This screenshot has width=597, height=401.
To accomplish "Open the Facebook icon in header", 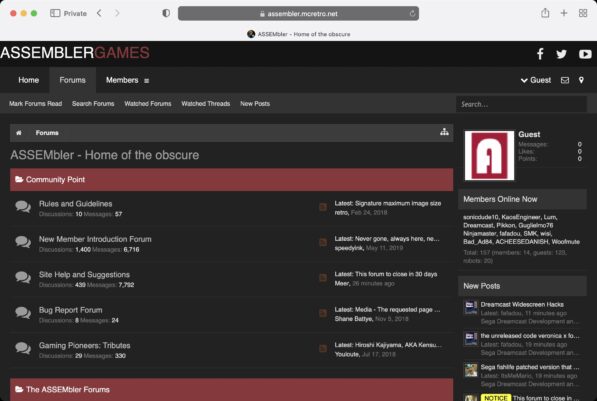I will [540, 54].
